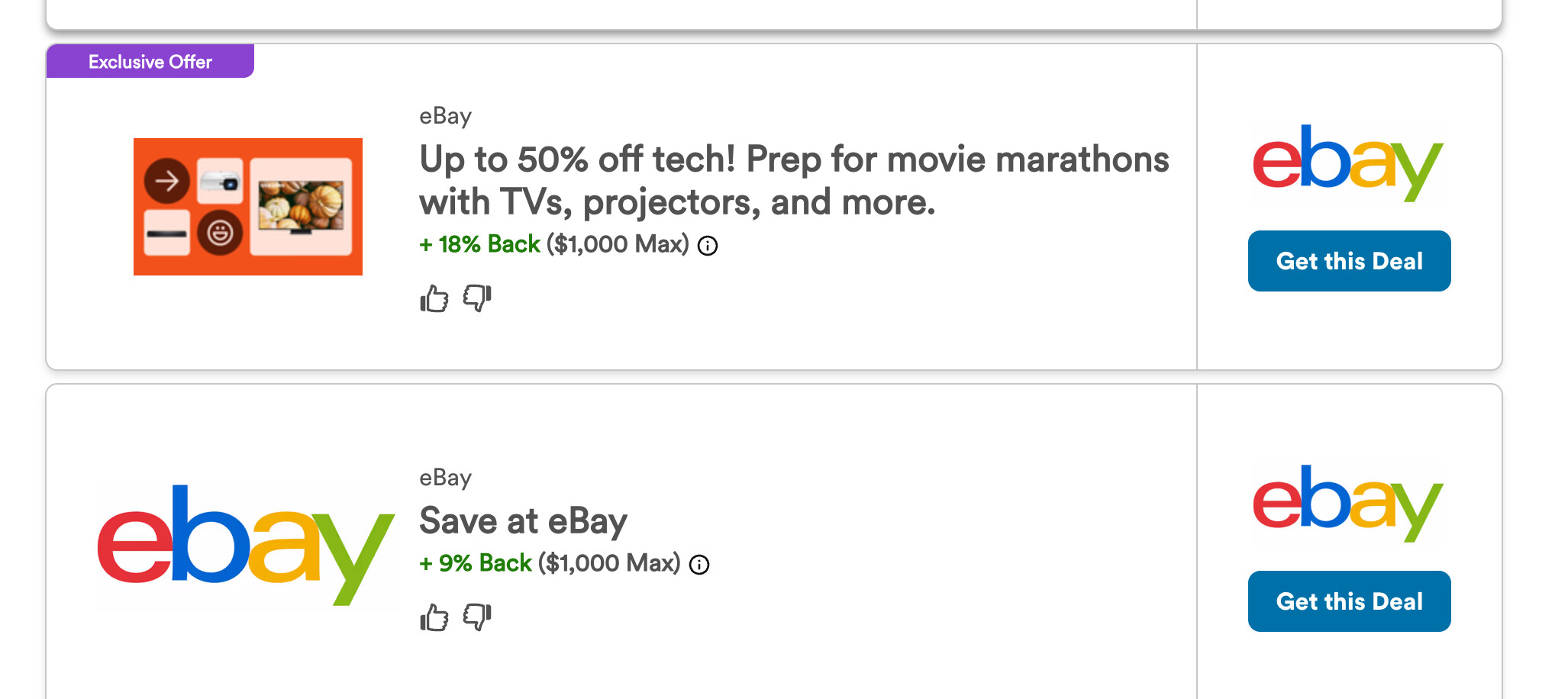Click eBay store name above Save at eBay

(445, 478)
